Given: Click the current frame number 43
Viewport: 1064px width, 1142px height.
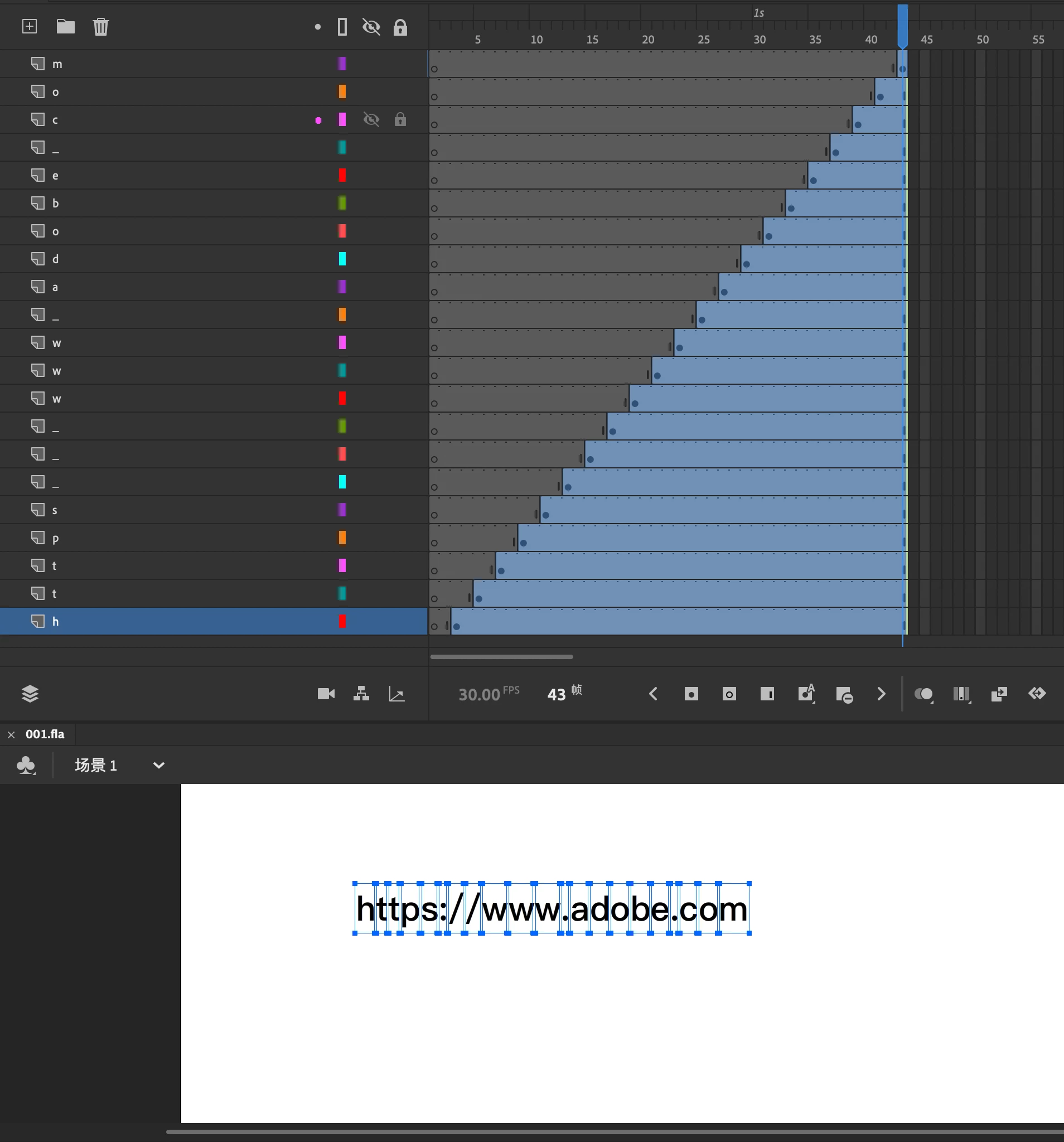Looking at the screenshot, I should [556, 694].
